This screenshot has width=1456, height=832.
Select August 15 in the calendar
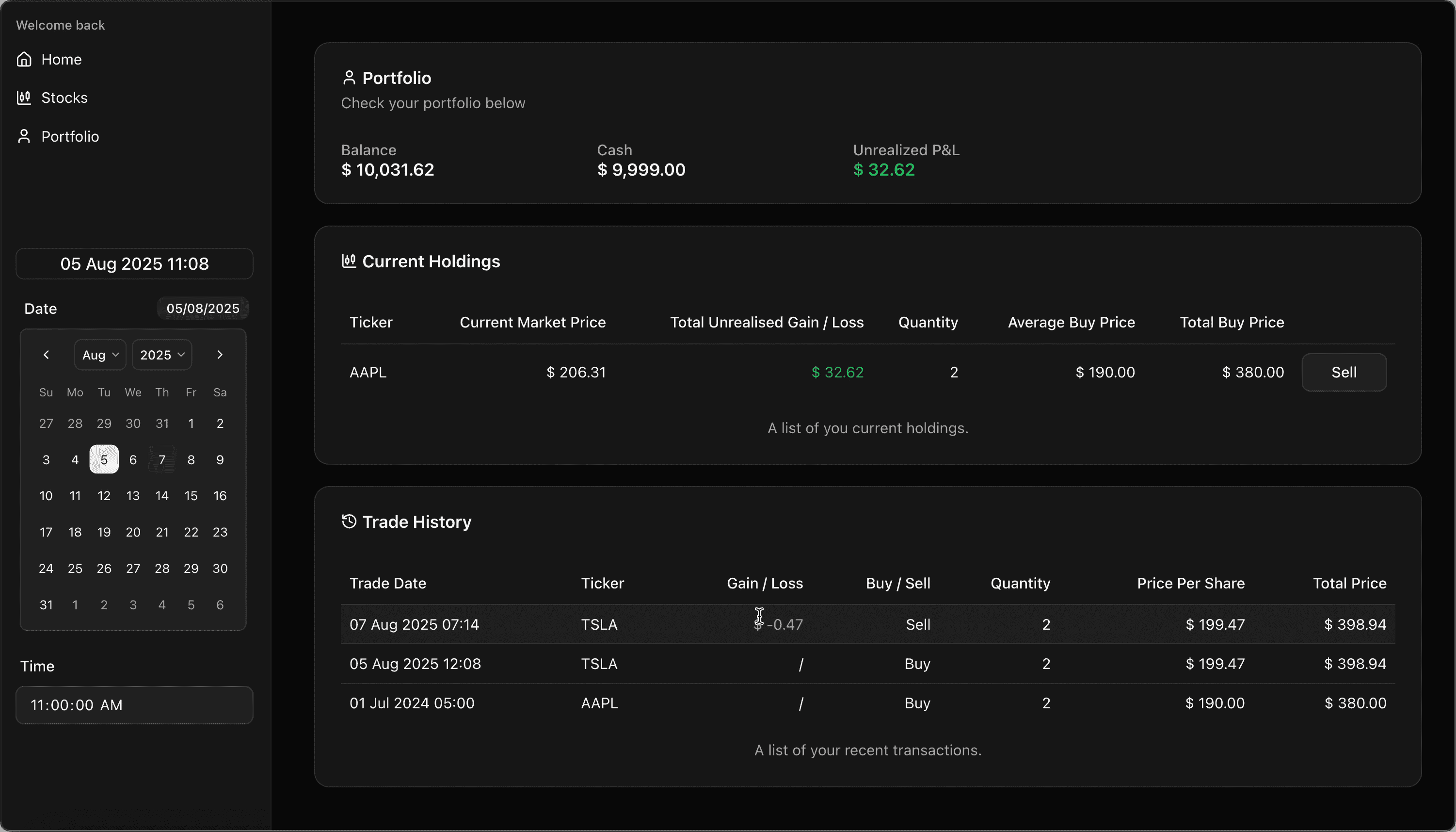[191, 496]
